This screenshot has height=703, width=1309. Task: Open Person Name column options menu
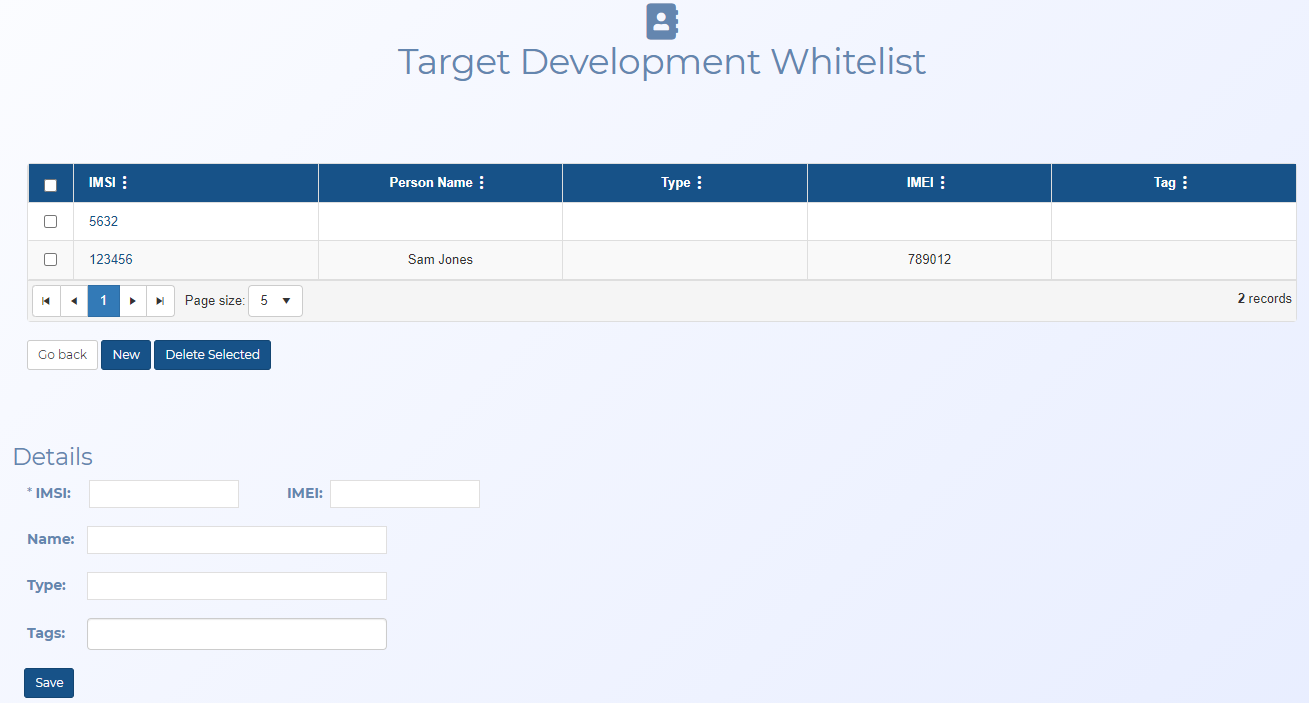tap(482, 183)
